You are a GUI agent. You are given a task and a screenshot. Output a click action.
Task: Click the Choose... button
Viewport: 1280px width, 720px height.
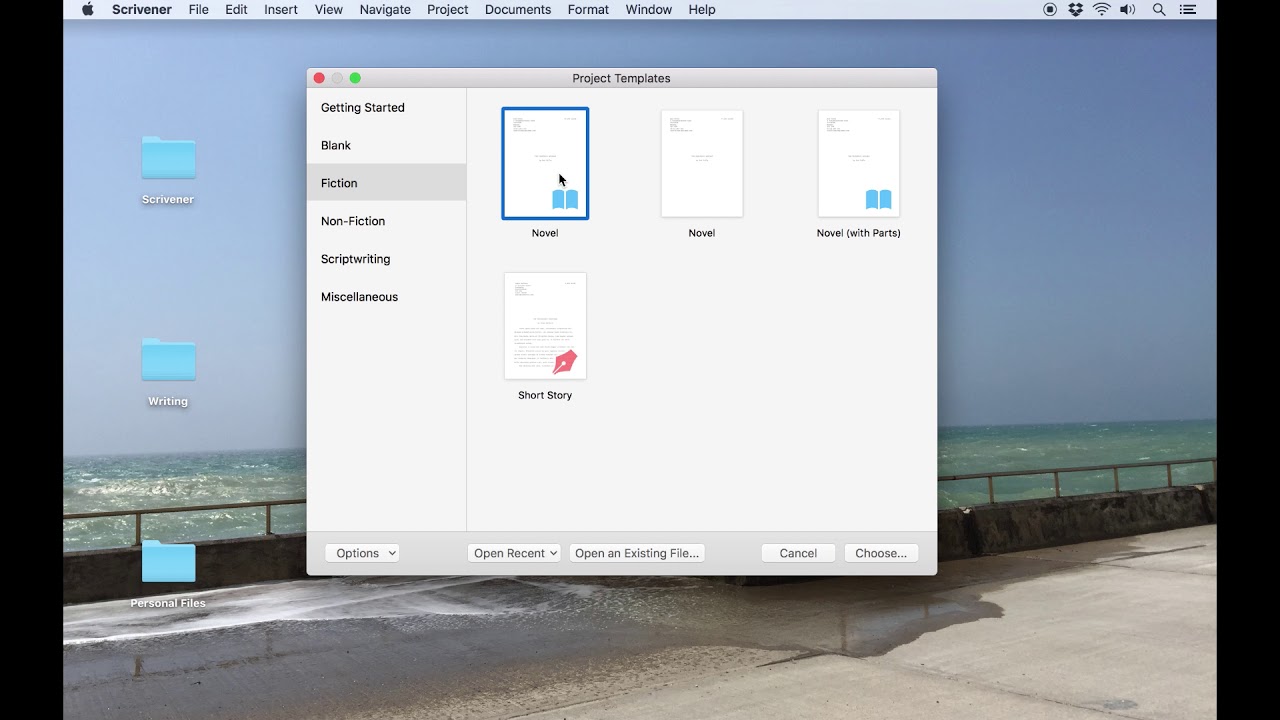(x=881, y=553)
